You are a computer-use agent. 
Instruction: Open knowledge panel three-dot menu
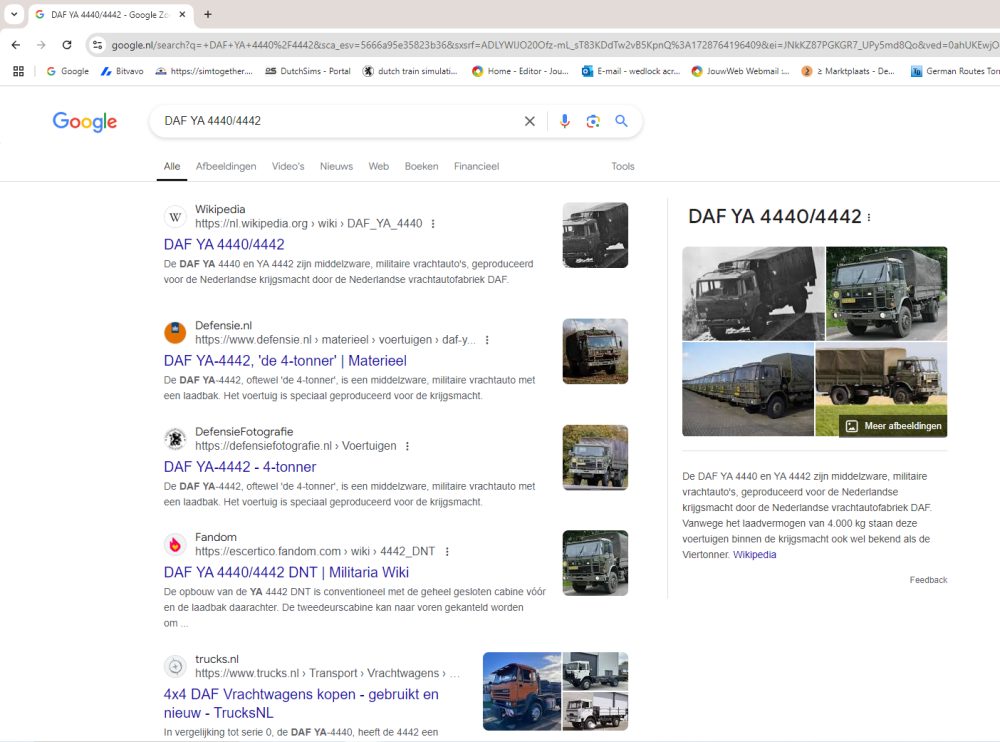(x=869, y=218)
